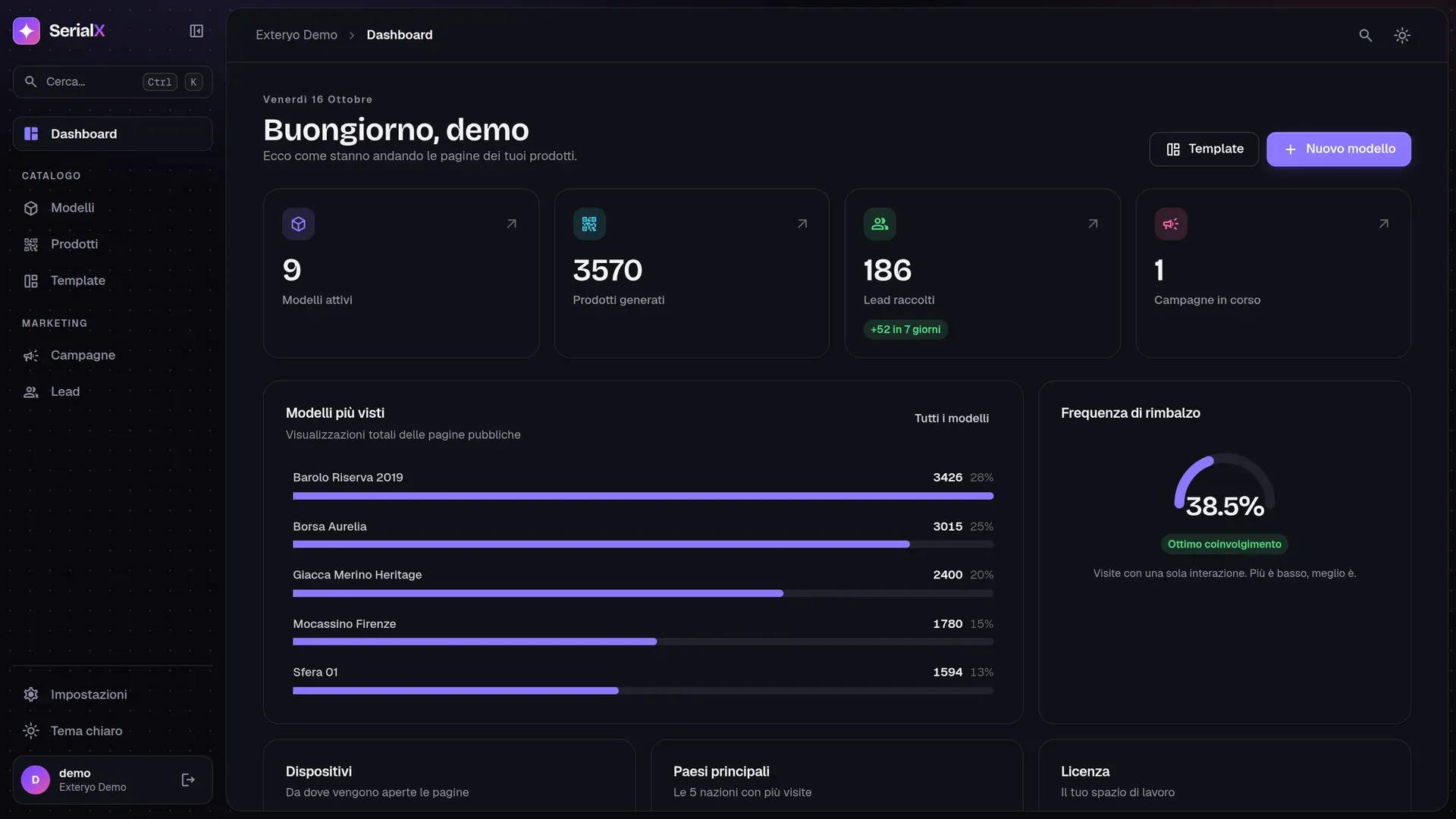Image resolution: width=1456 pixels, height=819 pixels.
Task: Go to Modelli in the catalog
Action: click(x=112, y=208)
